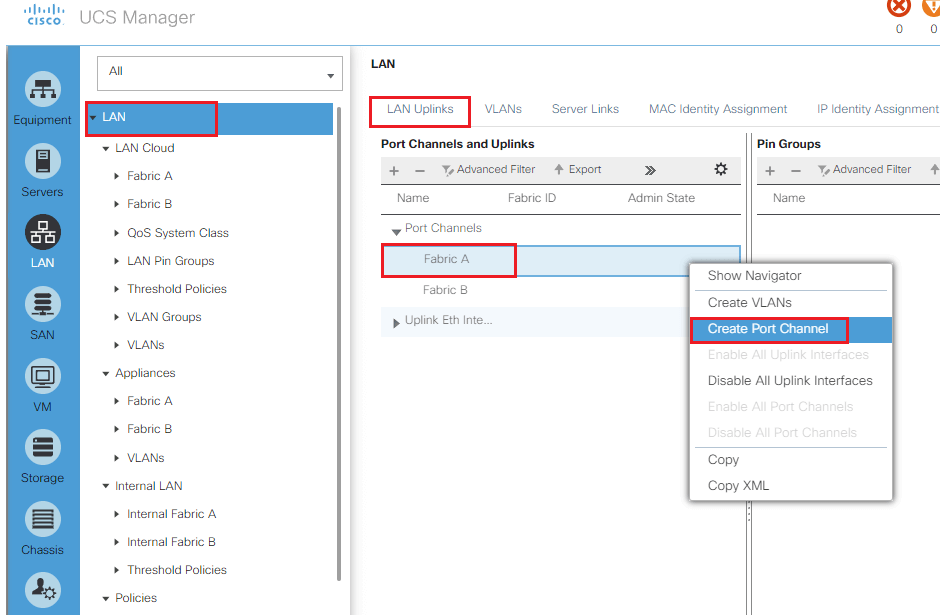
Task: Open the Storage section icon
Action: [x=43, y=448]
